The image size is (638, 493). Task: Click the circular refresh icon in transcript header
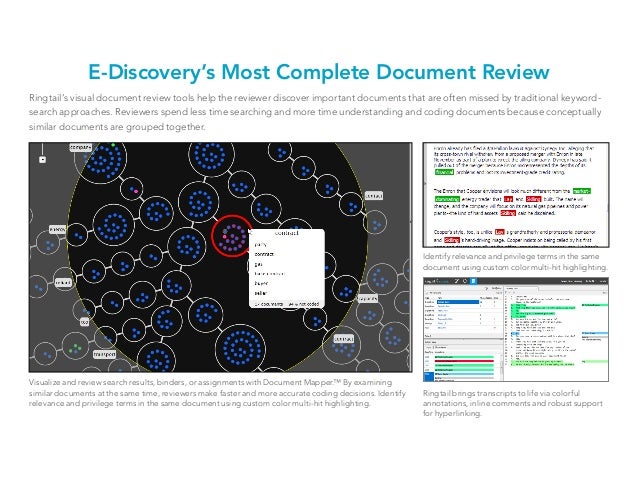(x=465, y=281)
